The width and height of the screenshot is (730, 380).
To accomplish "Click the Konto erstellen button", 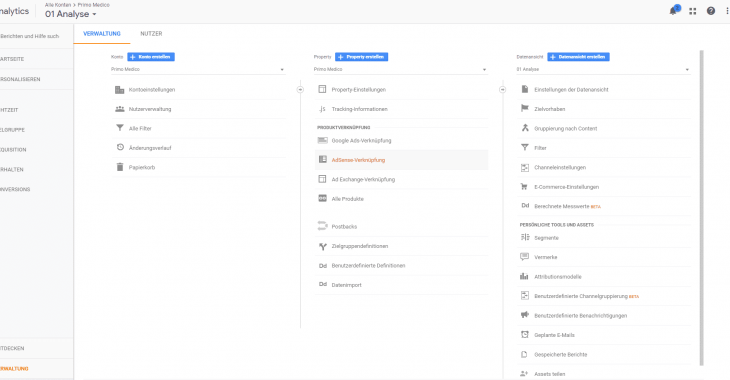I will point(151,57).
